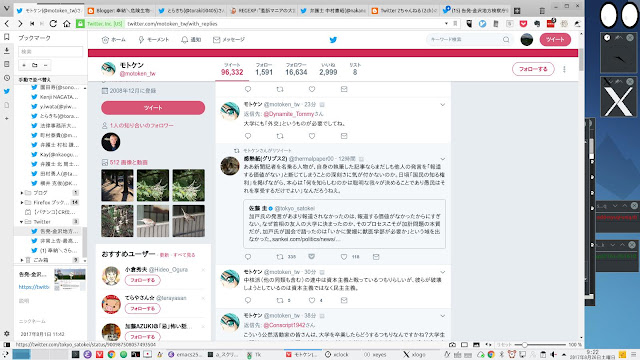Open the address bar dropdown arrow
640x360 pixels.
[x=446, y=24]
